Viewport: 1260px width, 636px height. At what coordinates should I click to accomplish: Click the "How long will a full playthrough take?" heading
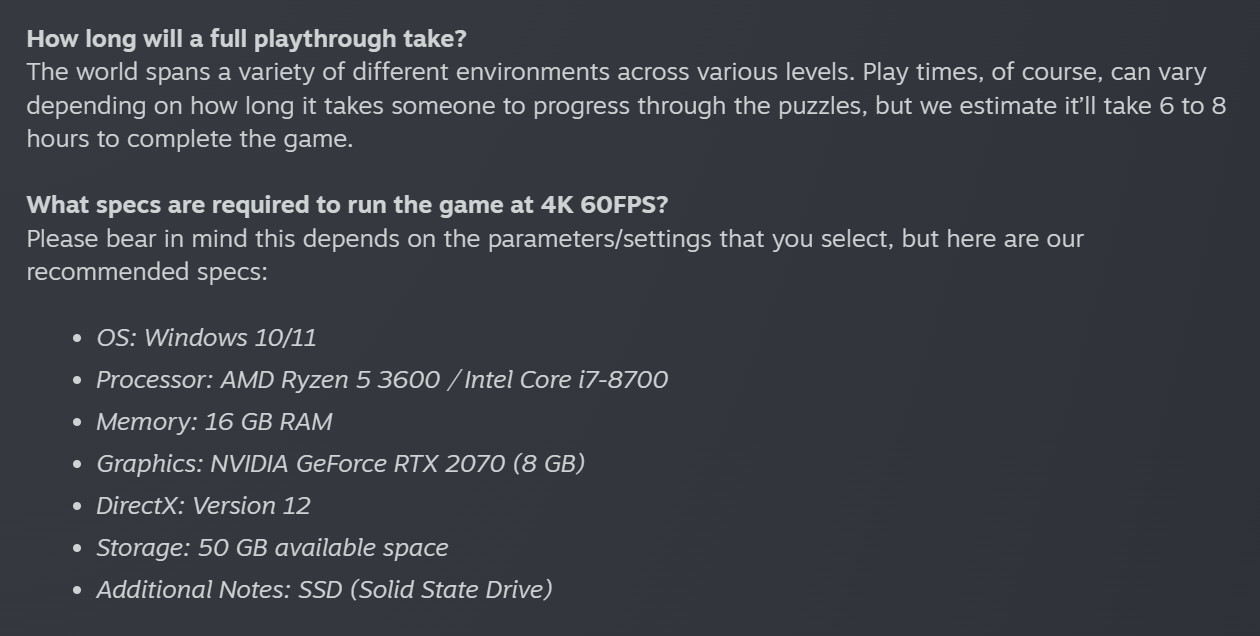246,39
